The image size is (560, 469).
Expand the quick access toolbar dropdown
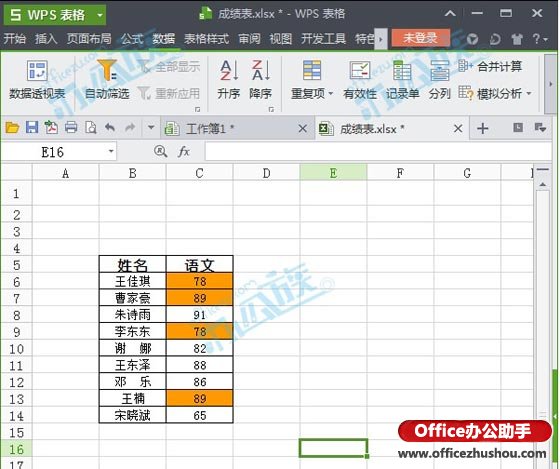point(151,128)
